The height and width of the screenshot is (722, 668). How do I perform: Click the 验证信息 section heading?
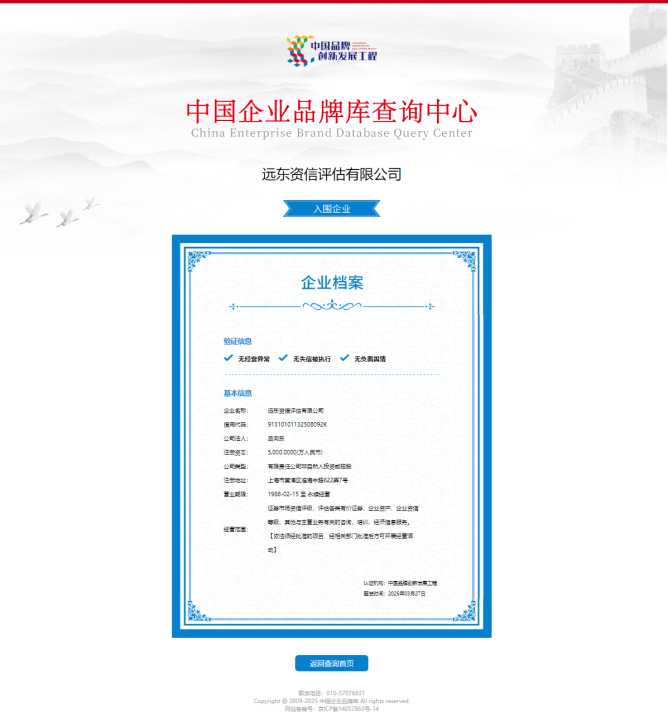click(238, 341)
